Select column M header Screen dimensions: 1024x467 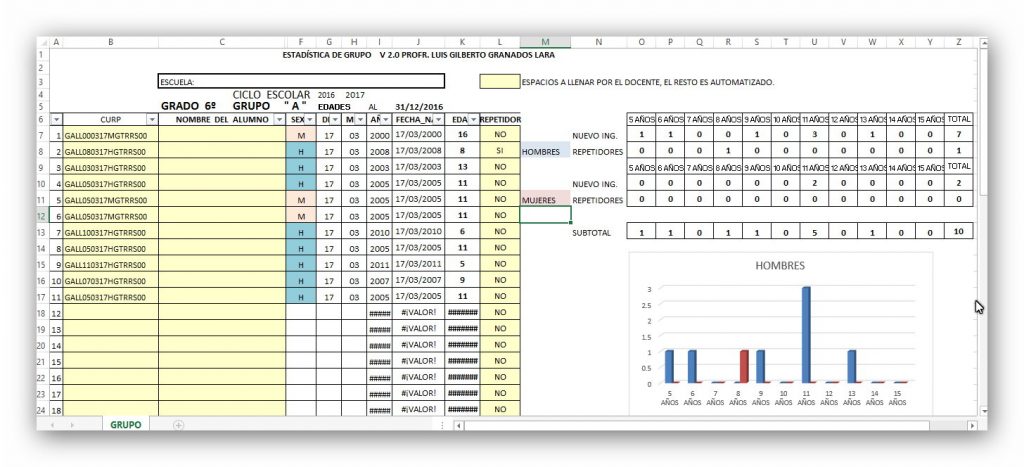point(545,42)
